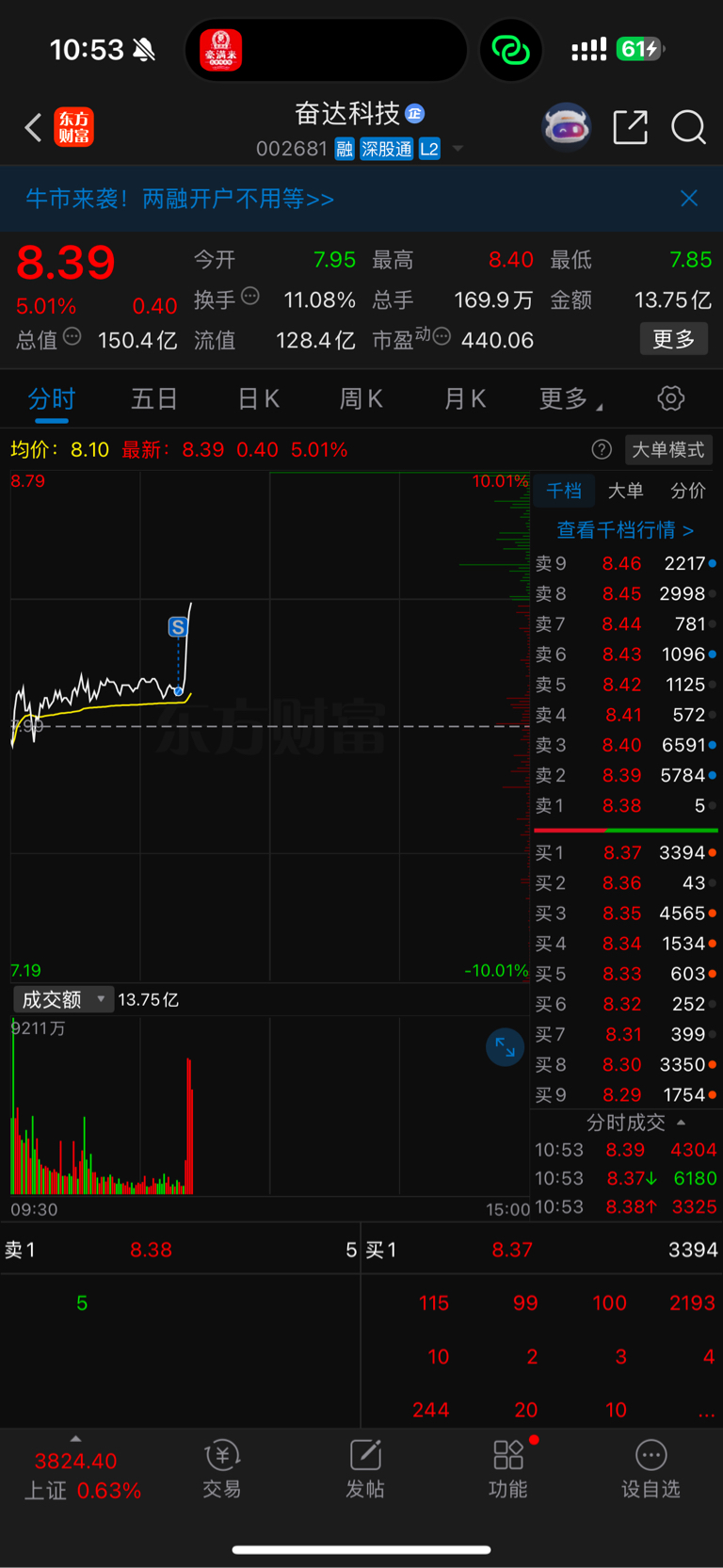
Task: Select the 卖1 8.38 order row
Action: [626, 805]
